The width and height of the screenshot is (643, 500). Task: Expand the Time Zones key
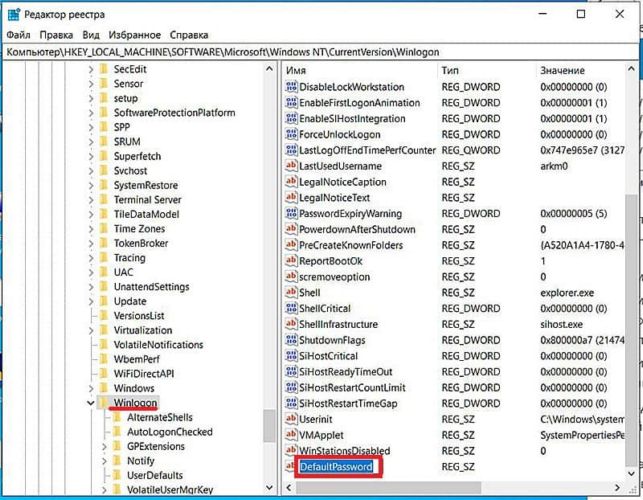point(91,229)
